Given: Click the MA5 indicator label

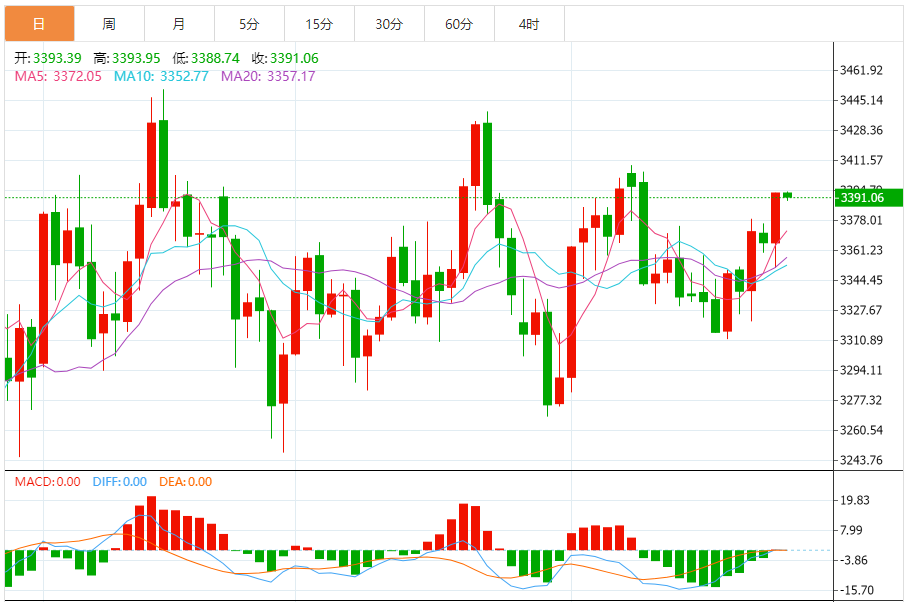Looking at the screenshot, I should (58, 76).
